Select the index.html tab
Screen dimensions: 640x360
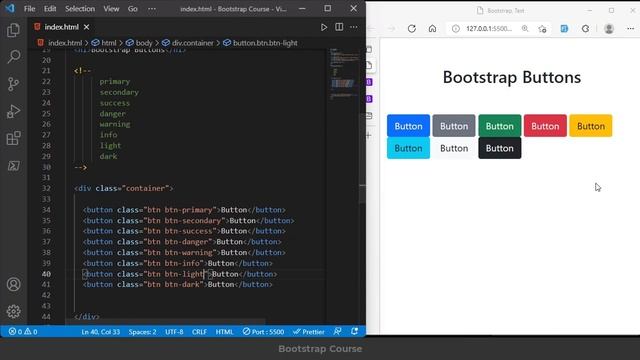click(x=61, y=27)
